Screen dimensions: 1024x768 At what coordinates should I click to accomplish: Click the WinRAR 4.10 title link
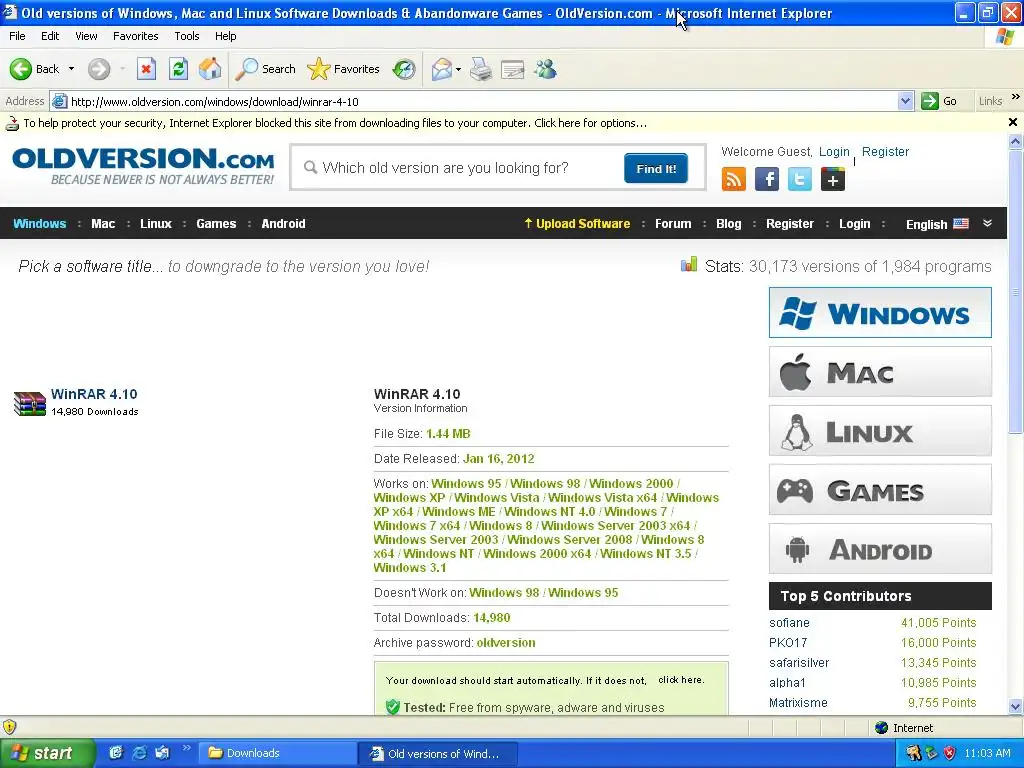pos(94,394)
